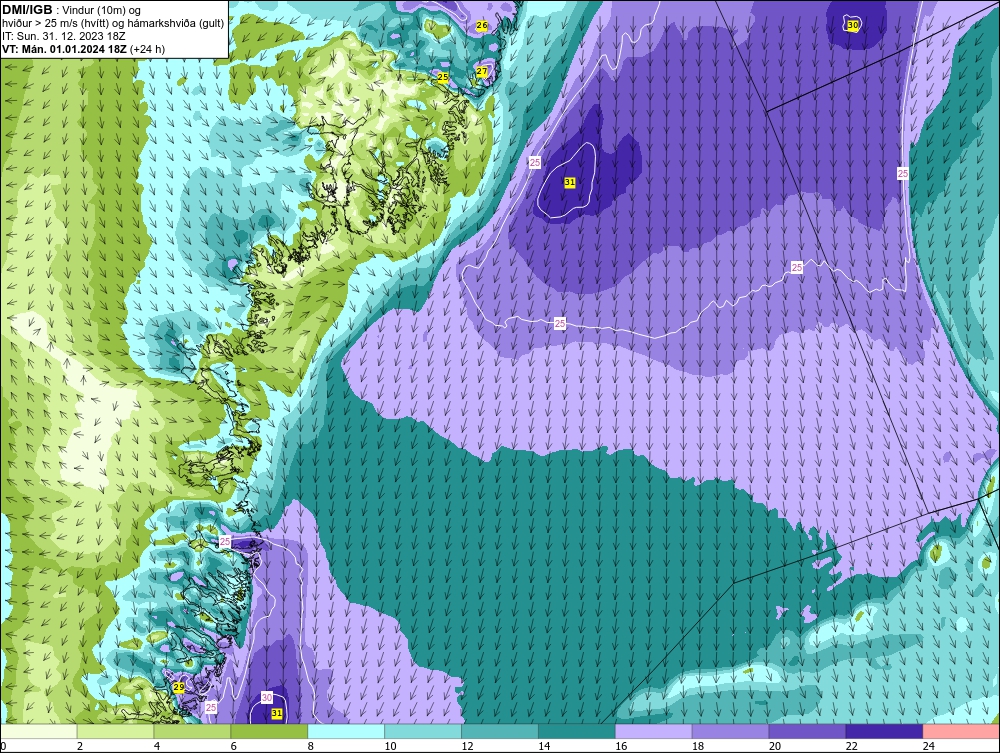Click the yellow 31 marker beside white 30 label
The width and height of the screenshot is (1000, 753).
[x=276, y=713]
